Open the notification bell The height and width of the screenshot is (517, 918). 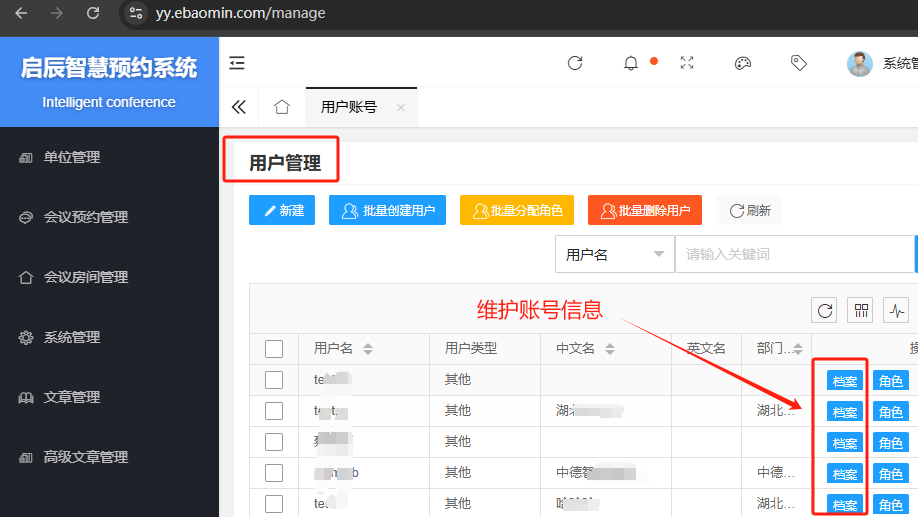[631, 63]
